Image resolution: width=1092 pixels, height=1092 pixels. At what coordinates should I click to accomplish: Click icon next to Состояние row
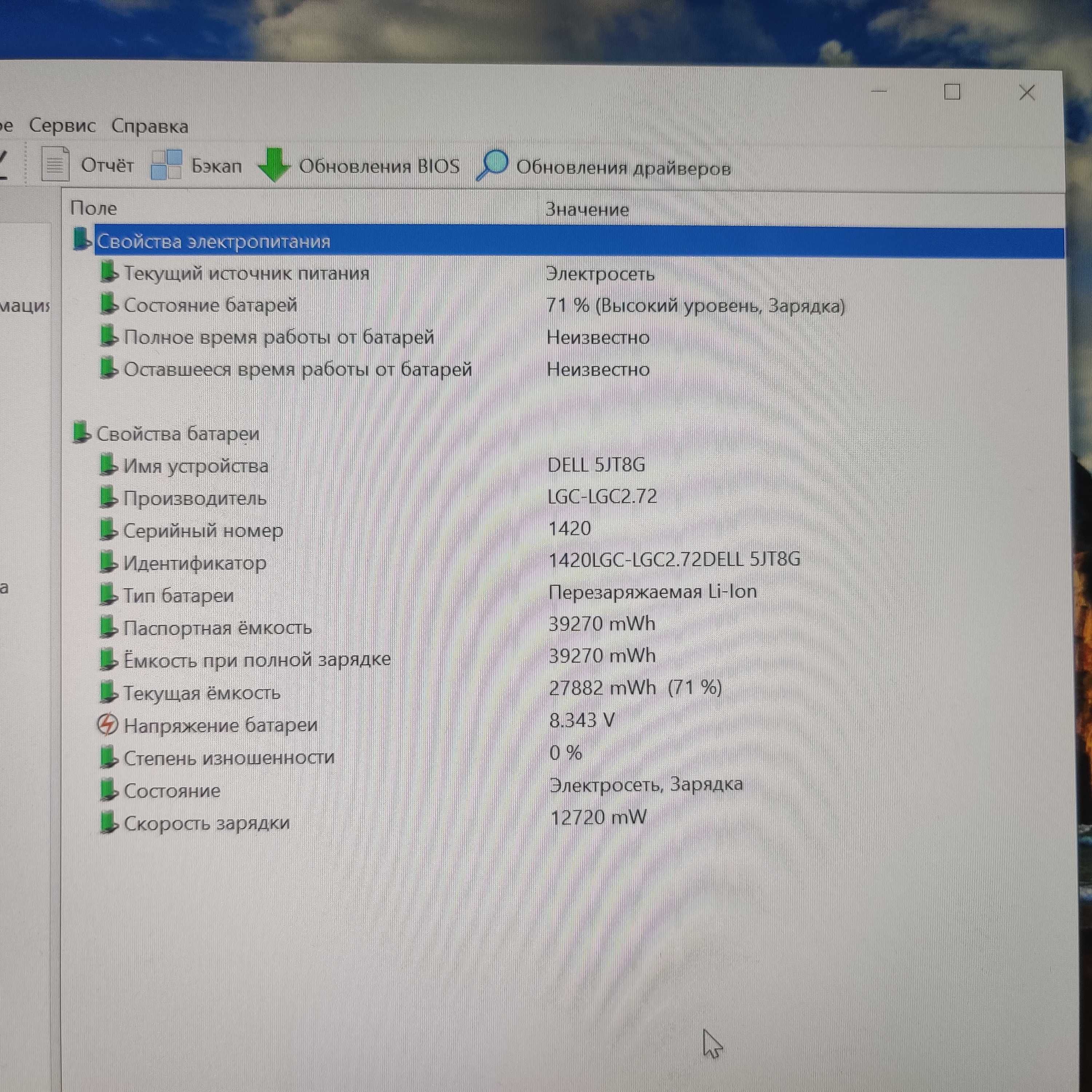point(108,790)
